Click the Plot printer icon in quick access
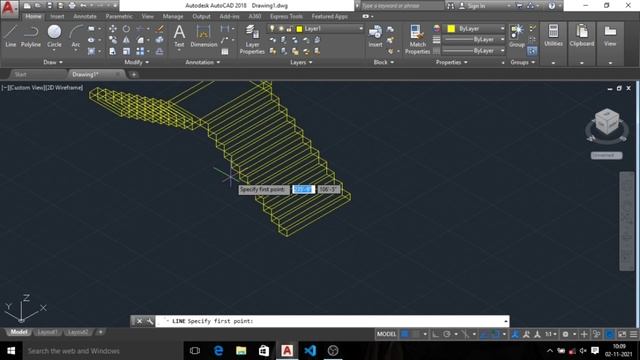The width and height of the screenshot is (640, 360). click(72, 6)
